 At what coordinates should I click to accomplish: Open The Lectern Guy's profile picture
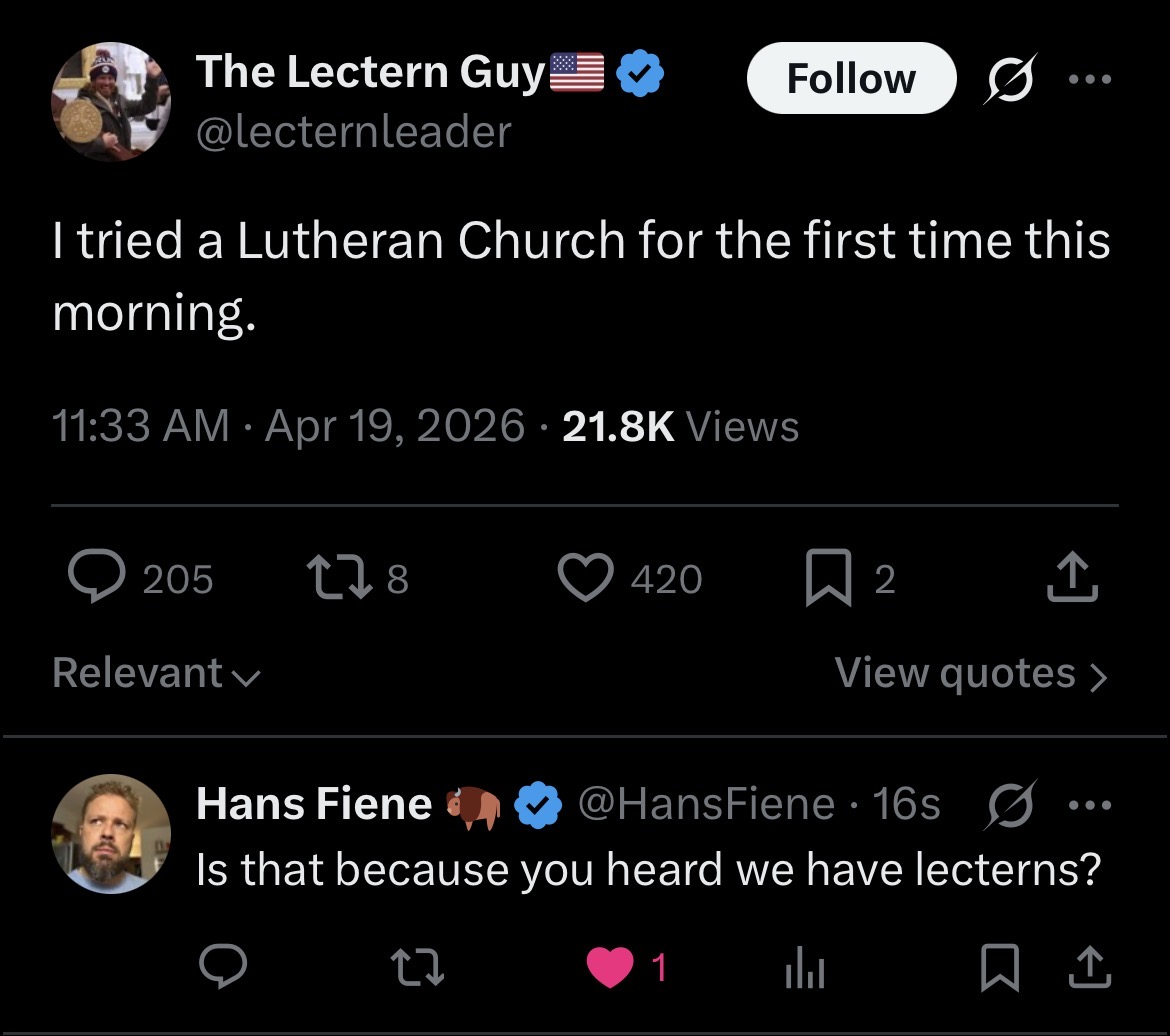pos(111,102)
